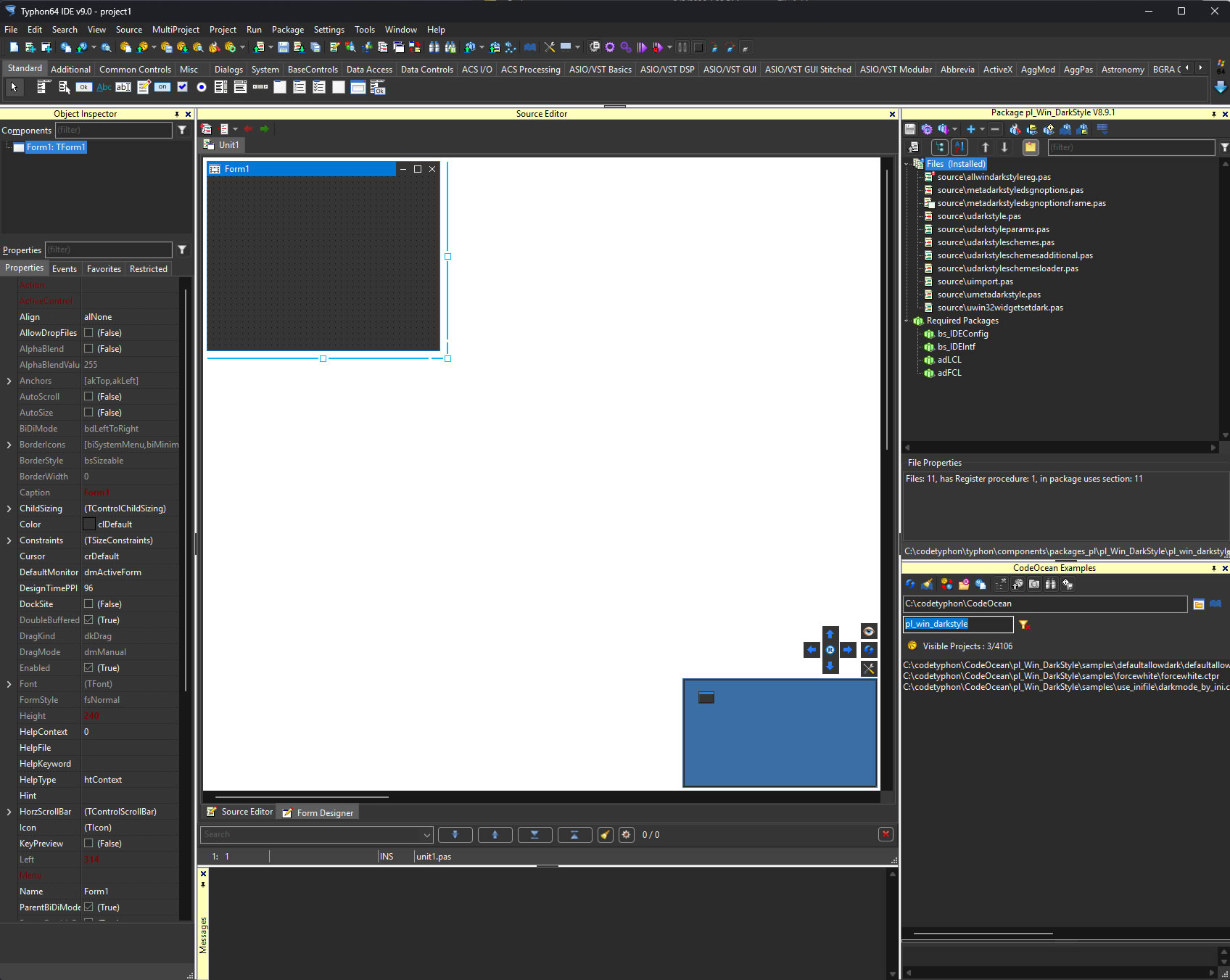Click the eye icon in designer navigator
The width and height of the screenshot is (1230, 980).
(868, 631)
